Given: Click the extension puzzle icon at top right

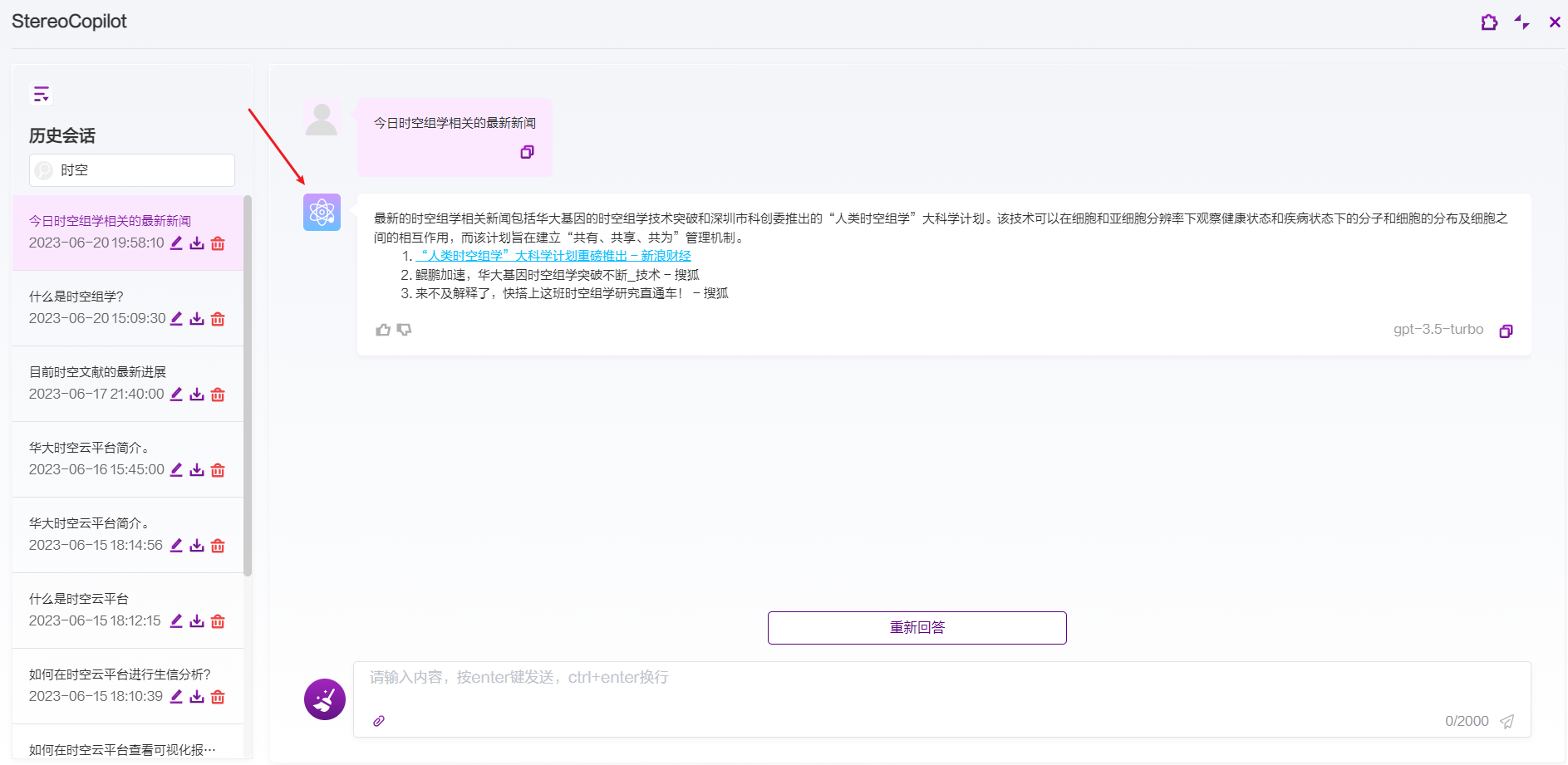Looking at the screenshot, I should coord(1489,22).
